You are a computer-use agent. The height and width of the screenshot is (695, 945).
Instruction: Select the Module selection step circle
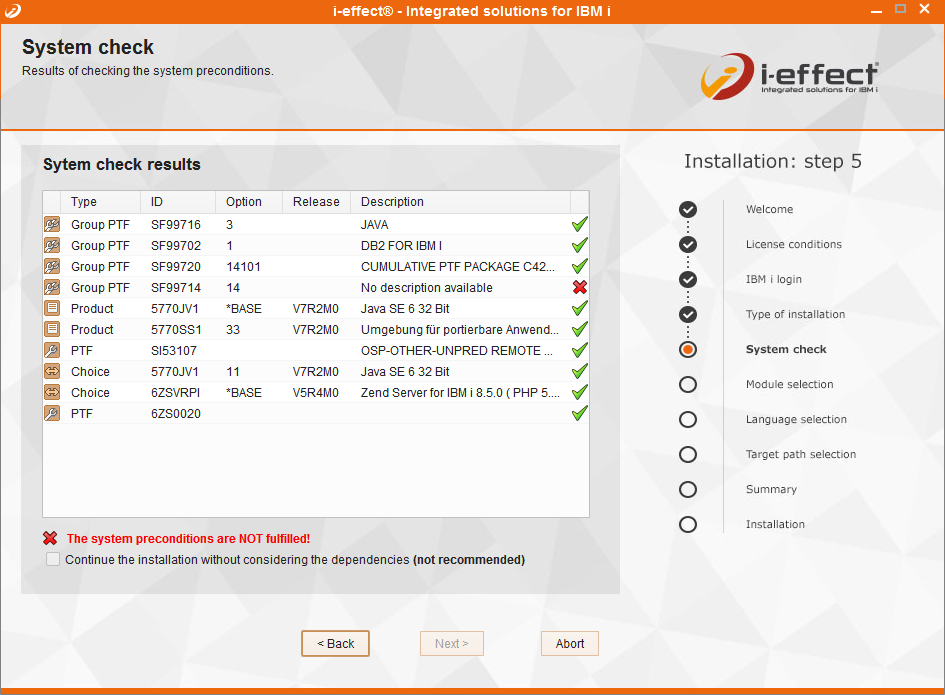(688, 385)
